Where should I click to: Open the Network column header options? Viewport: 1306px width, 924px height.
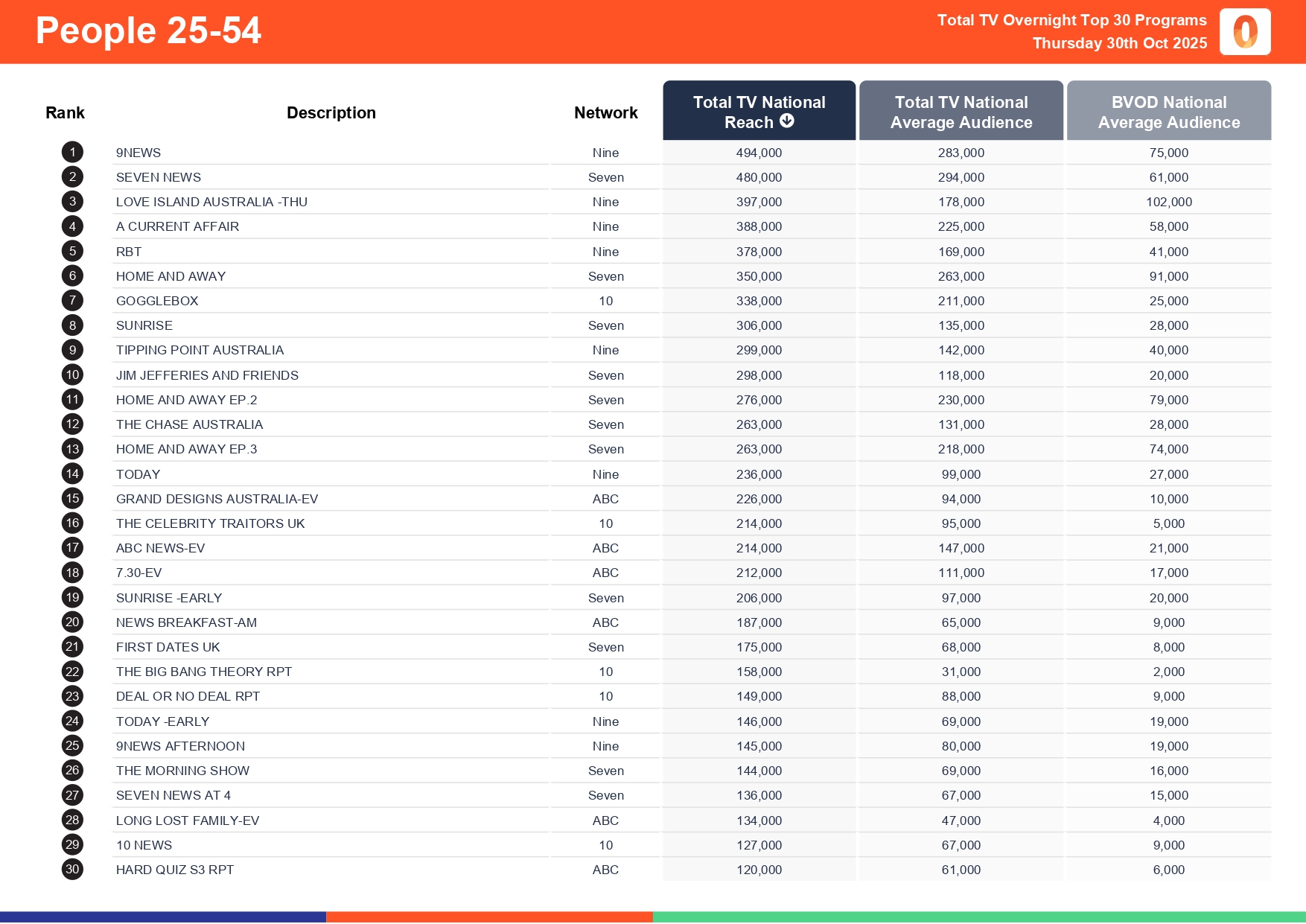(x=605, y=112)
